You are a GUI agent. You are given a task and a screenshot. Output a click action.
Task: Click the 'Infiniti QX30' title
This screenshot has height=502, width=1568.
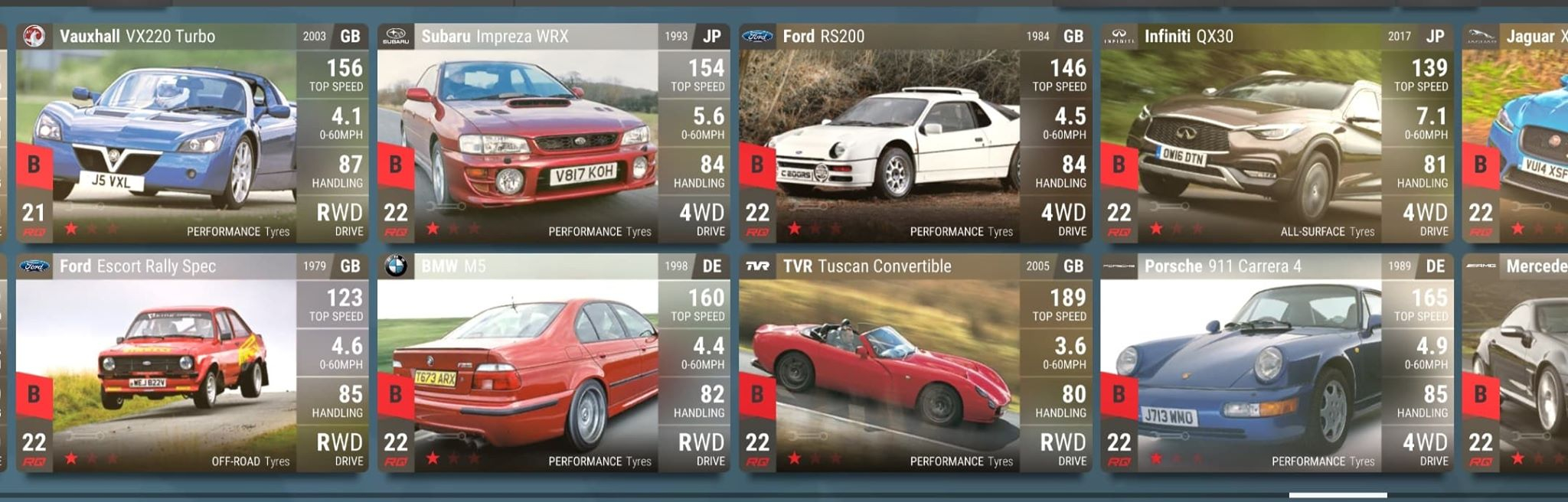click(x=1189, y=36)
